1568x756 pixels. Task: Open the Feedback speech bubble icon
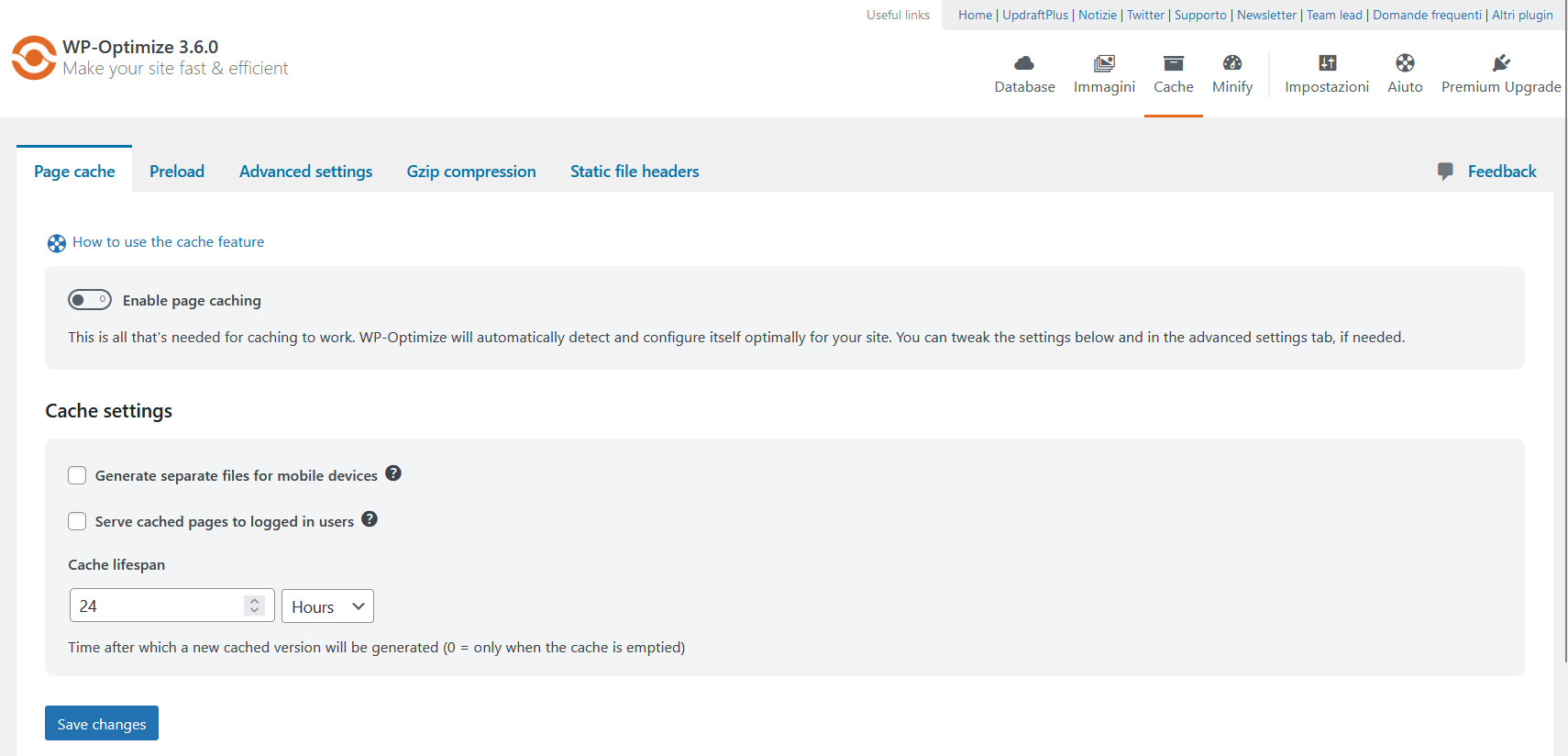pos(1446,172)
